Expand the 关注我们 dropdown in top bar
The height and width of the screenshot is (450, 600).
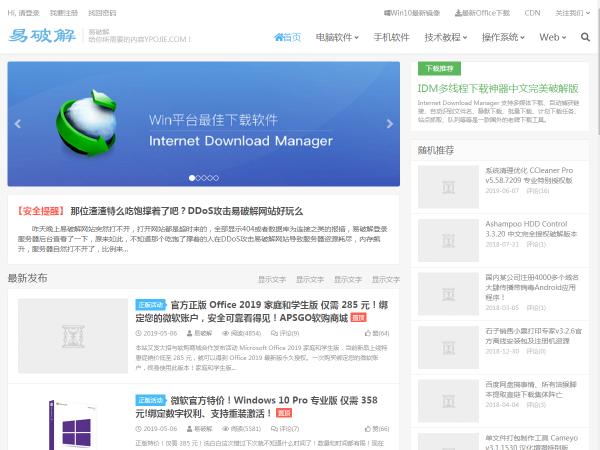click(572, 13)
